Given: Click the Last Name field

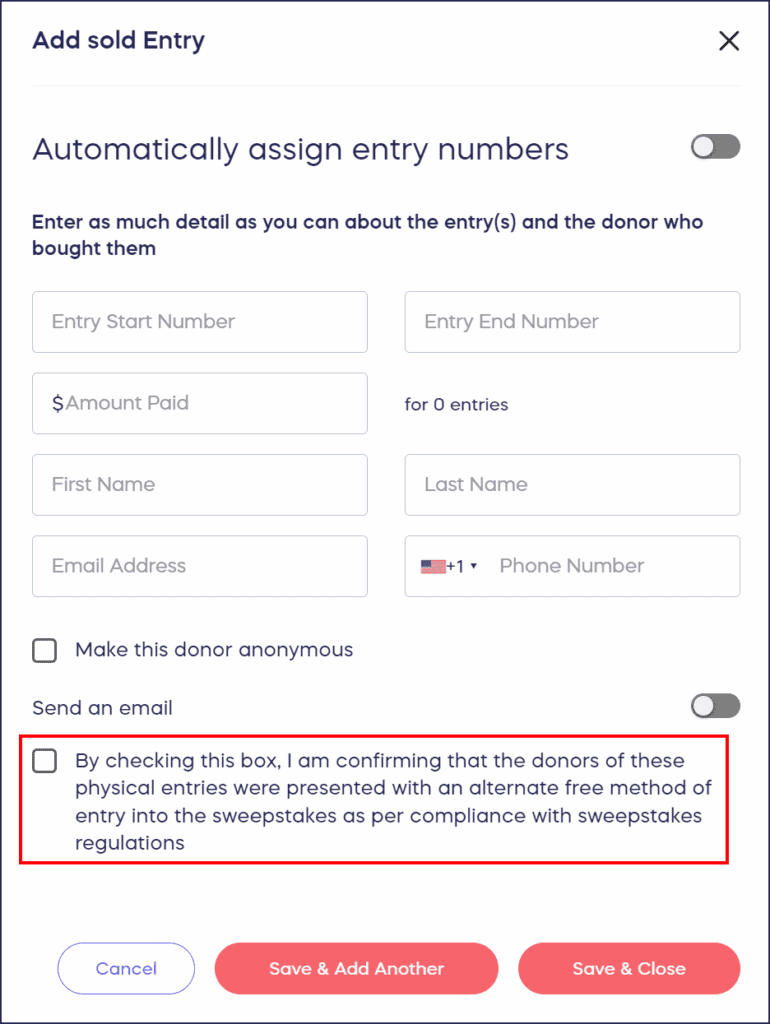Looking at the screenshot, I should click(572, 485).
